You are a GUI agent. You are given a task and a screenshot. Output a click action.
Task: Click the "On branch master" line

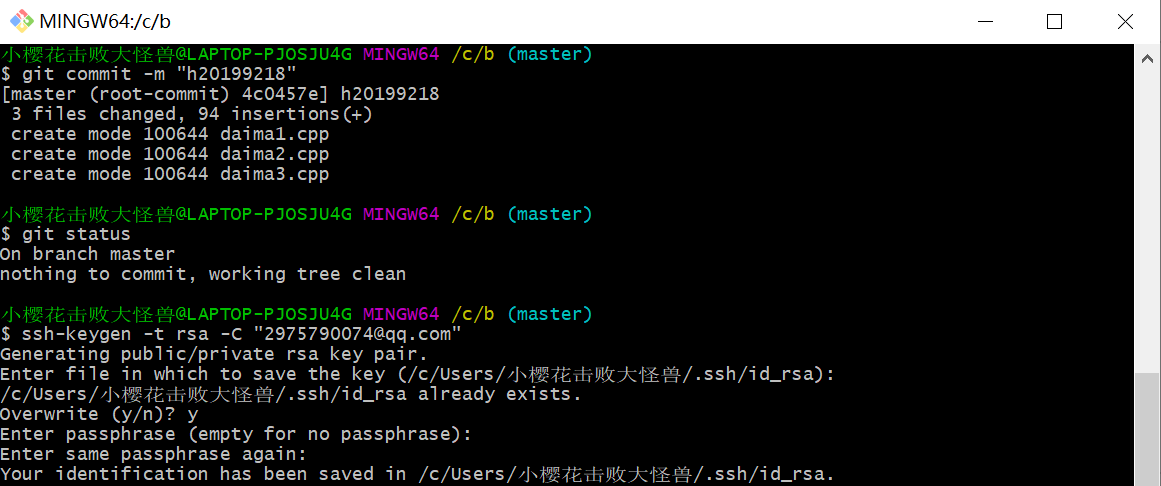[x=88, y=254]
